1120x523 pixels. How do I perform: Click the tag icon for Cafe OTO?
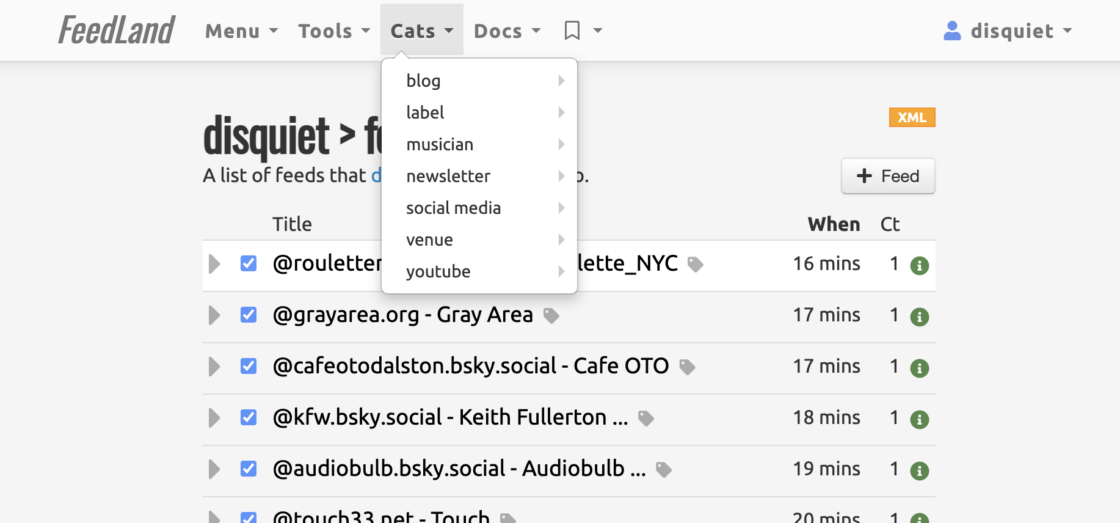[x=686, y=367]
